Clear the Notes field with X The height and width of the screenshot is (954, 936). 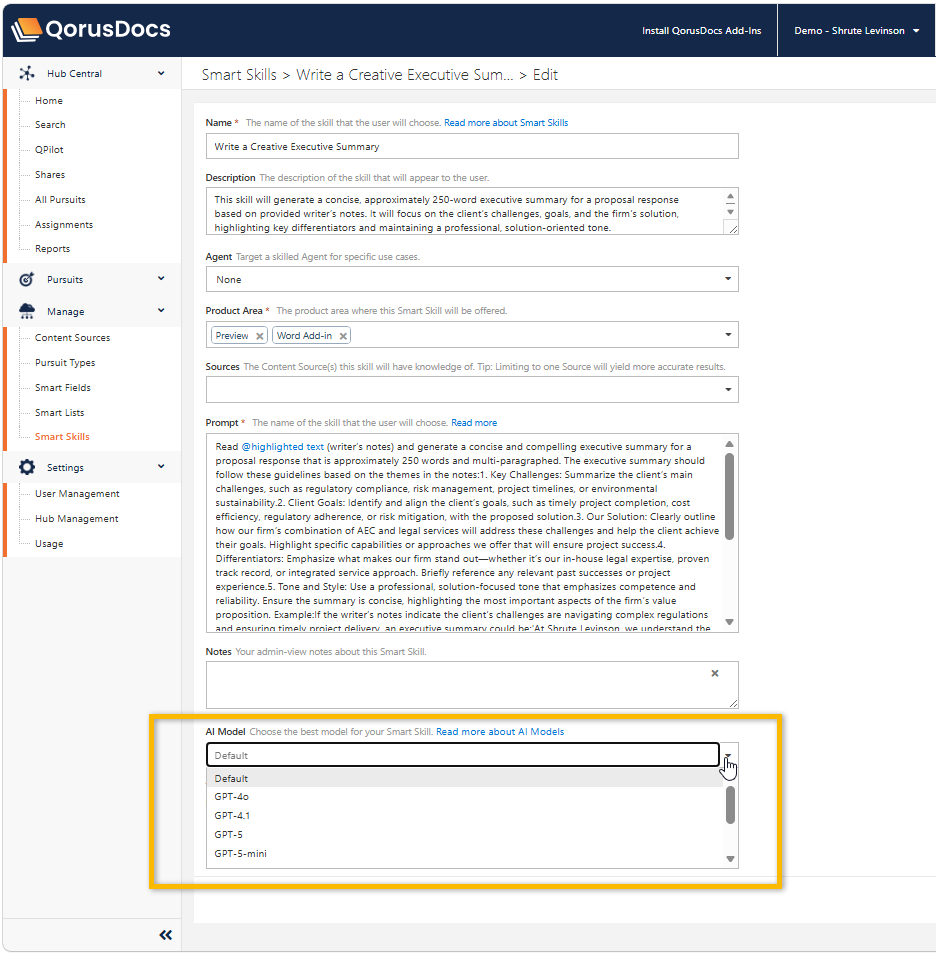tap(714, 673)
